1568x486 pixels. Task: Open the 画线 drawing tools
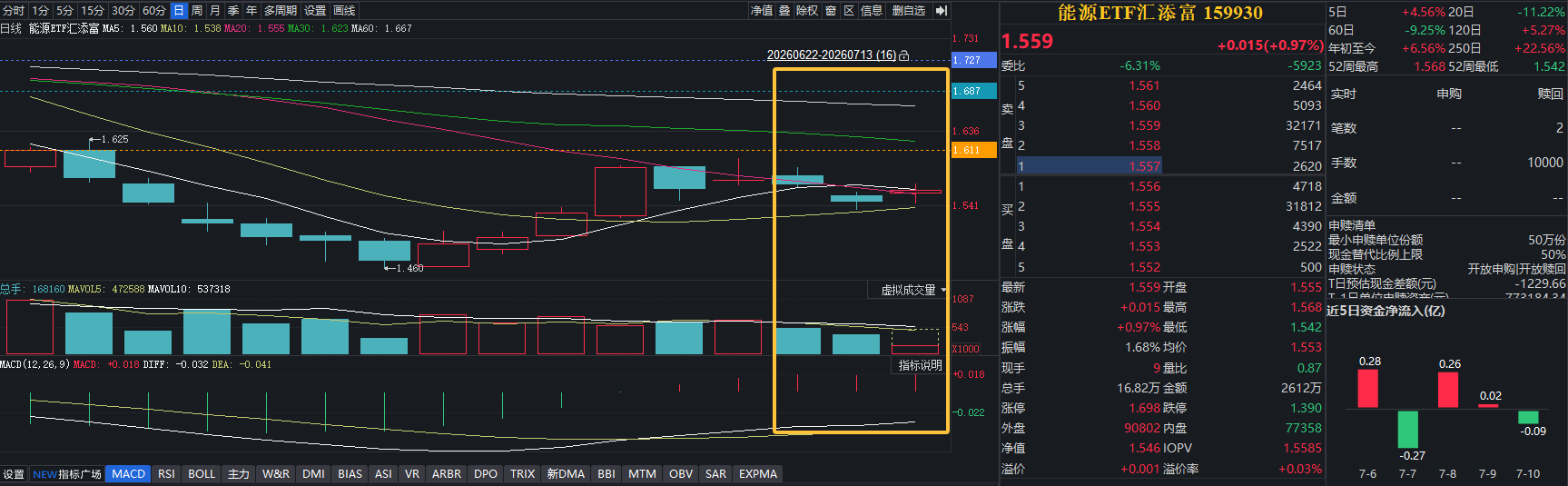click(344, 11)
